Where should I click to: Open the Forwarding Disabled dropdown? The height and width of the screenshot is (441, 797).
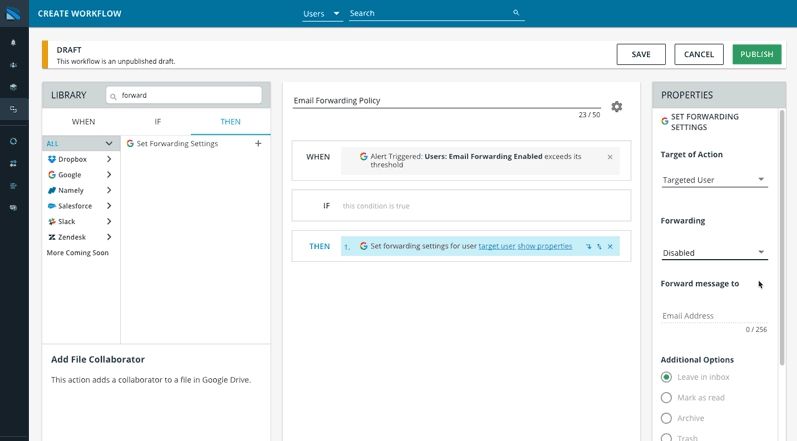[x=714, y=253]
